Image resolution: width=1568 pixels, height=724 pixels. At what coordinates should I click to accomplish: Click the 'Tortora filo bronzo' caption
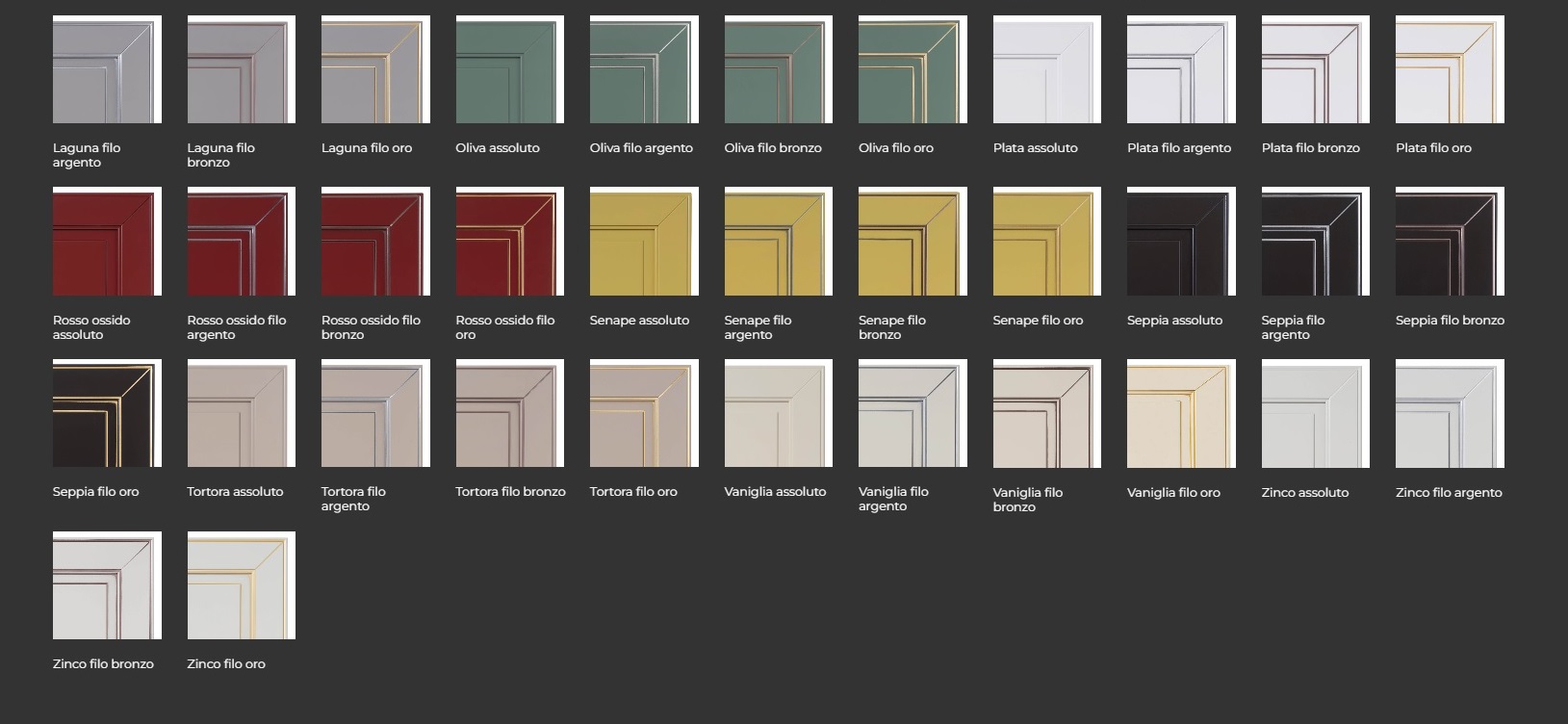pos(510,492)
